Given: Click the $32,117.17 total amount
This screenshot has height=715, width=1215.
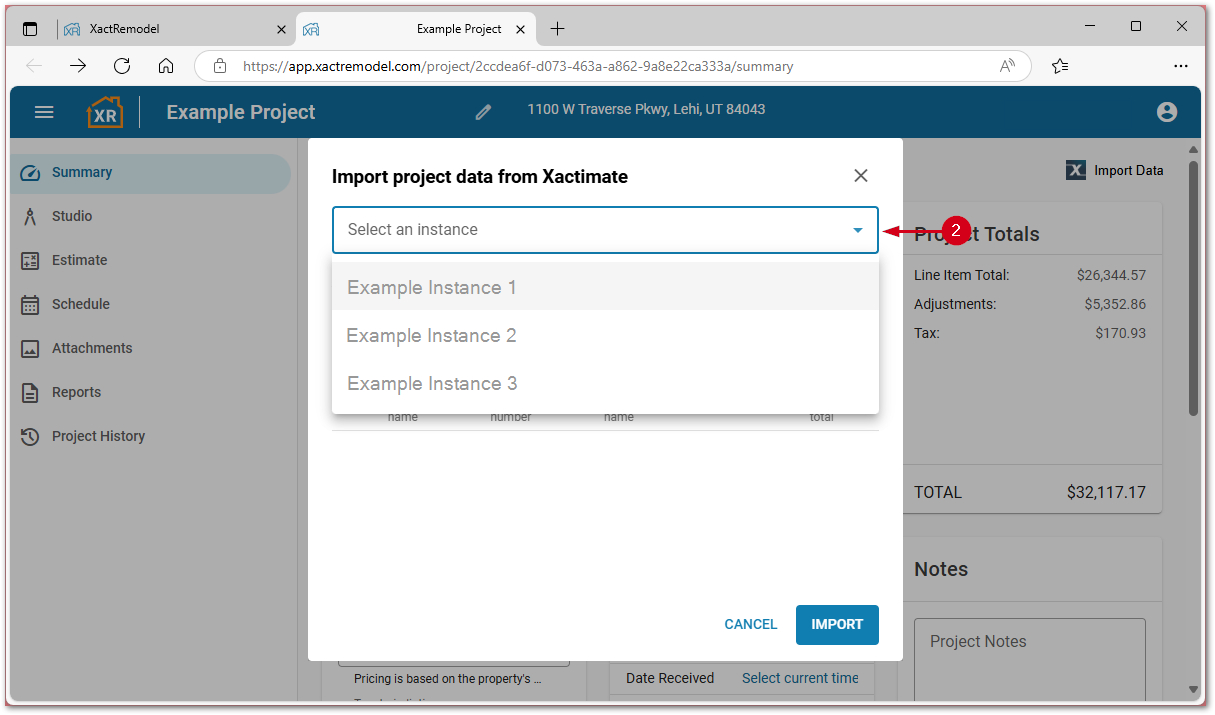Looking at the screenshot, I should coord(1106,492).
